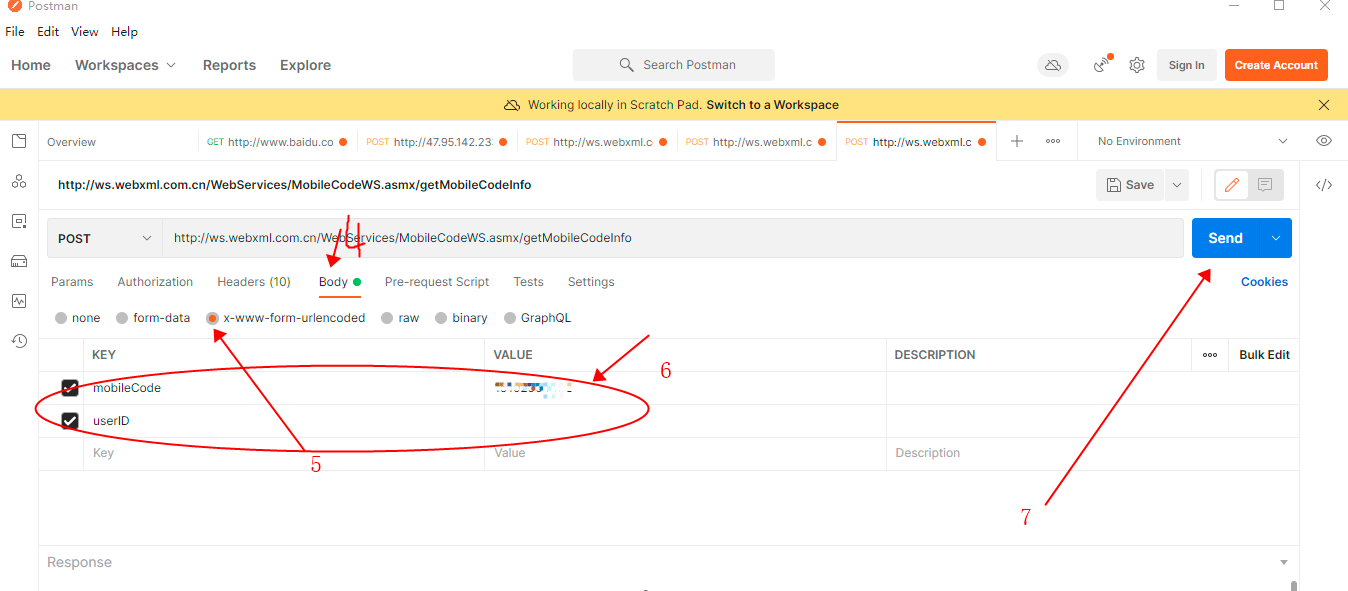Open Environments sidebar icon
Image resolution: width=1348 pixels, height=591 pixels.
point(19,221)
